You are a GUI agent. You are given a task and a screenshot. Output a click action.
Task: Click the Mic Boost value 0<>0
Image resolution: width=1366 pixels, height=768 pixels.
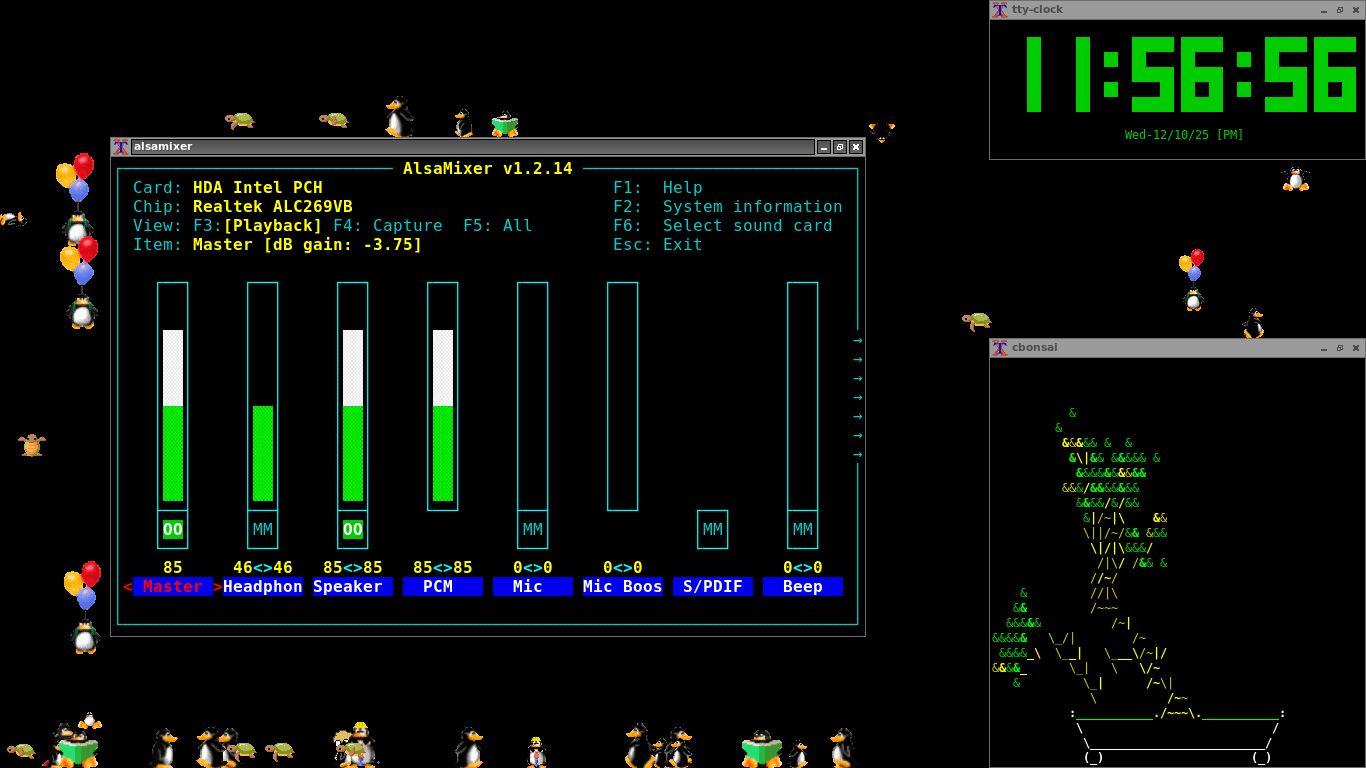(623, 568)
